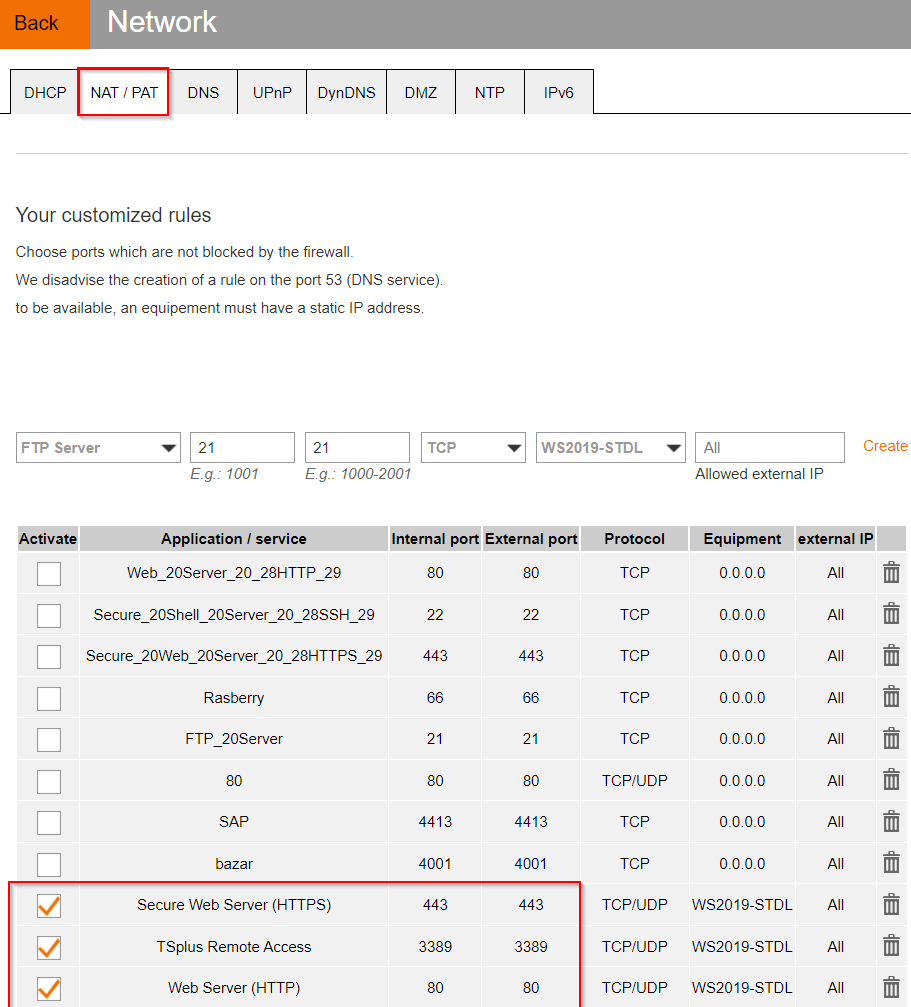Viewport: 911px width, 1007px height.
Task: Delete the FTP_20Server rule
Action: coord(891,739)
